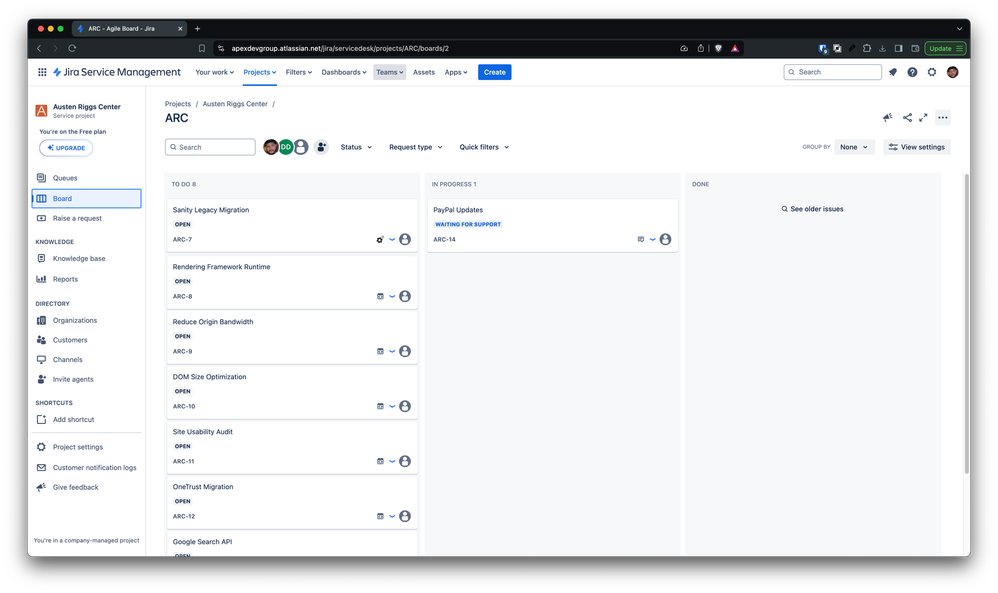The height and width of the screenshot is (593, 998).
Task: Open Channels in the sidebar
Action: pyautogui.click(x=87, y=360)
